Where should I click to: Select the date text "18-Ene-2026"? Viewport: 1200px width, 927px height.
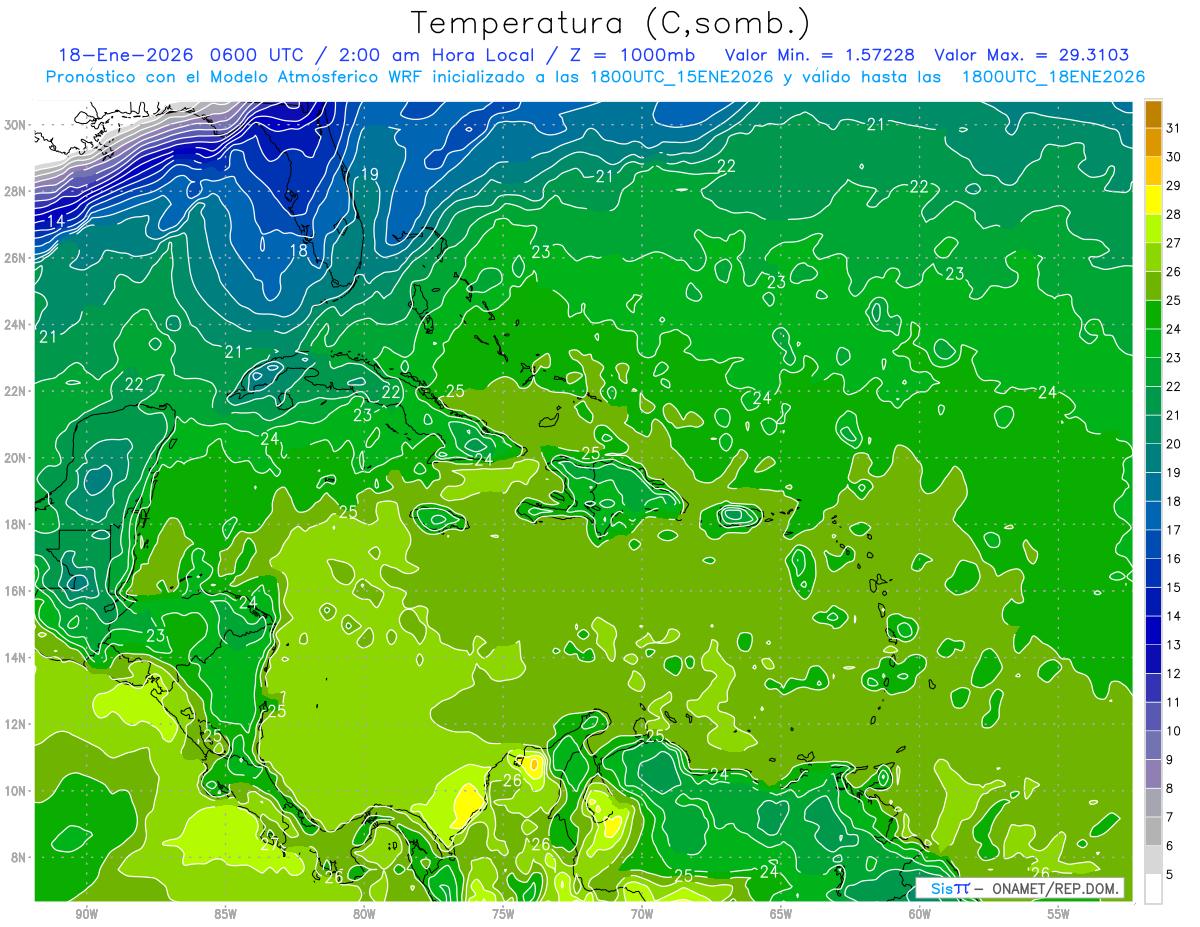[x=125, y=55]
